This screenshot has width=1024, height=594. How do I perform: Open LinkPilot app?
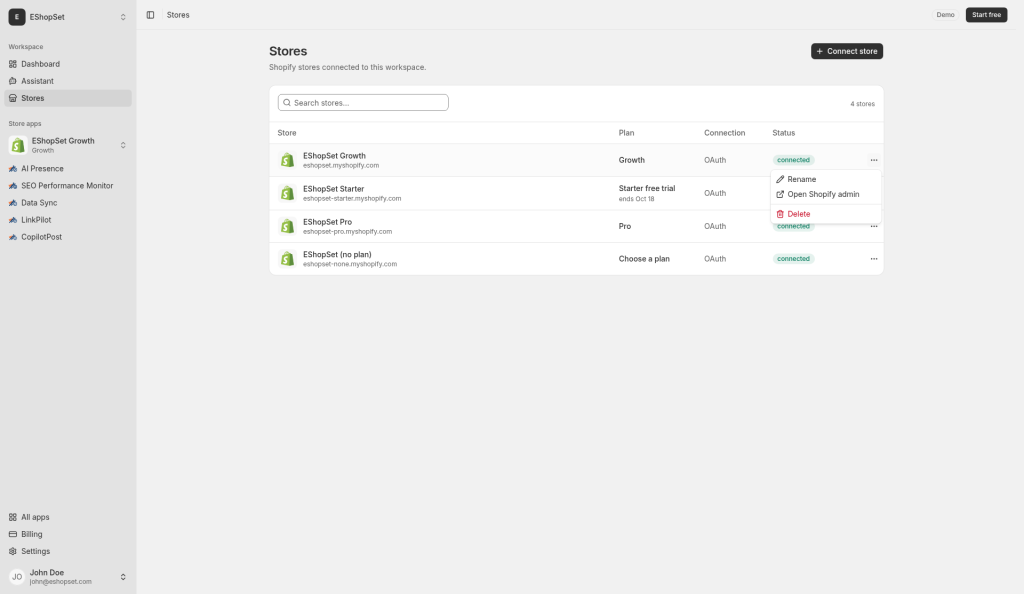click(68, 220)
